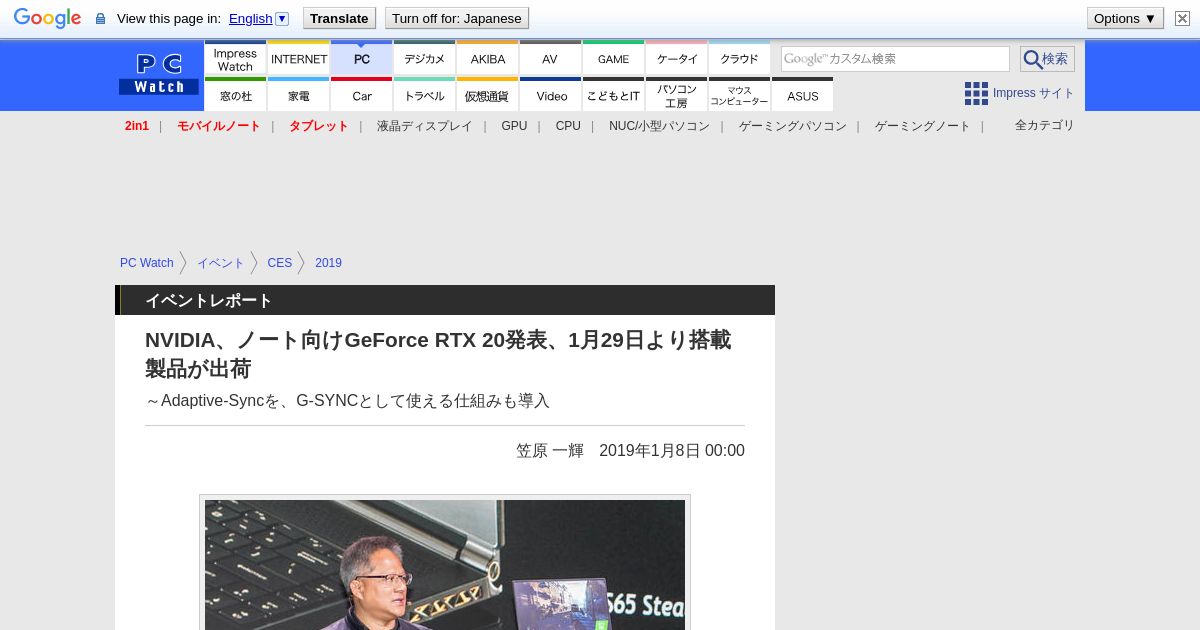
Task: Open the 液晶ディスプレイ category
Action: pos(424,126)
